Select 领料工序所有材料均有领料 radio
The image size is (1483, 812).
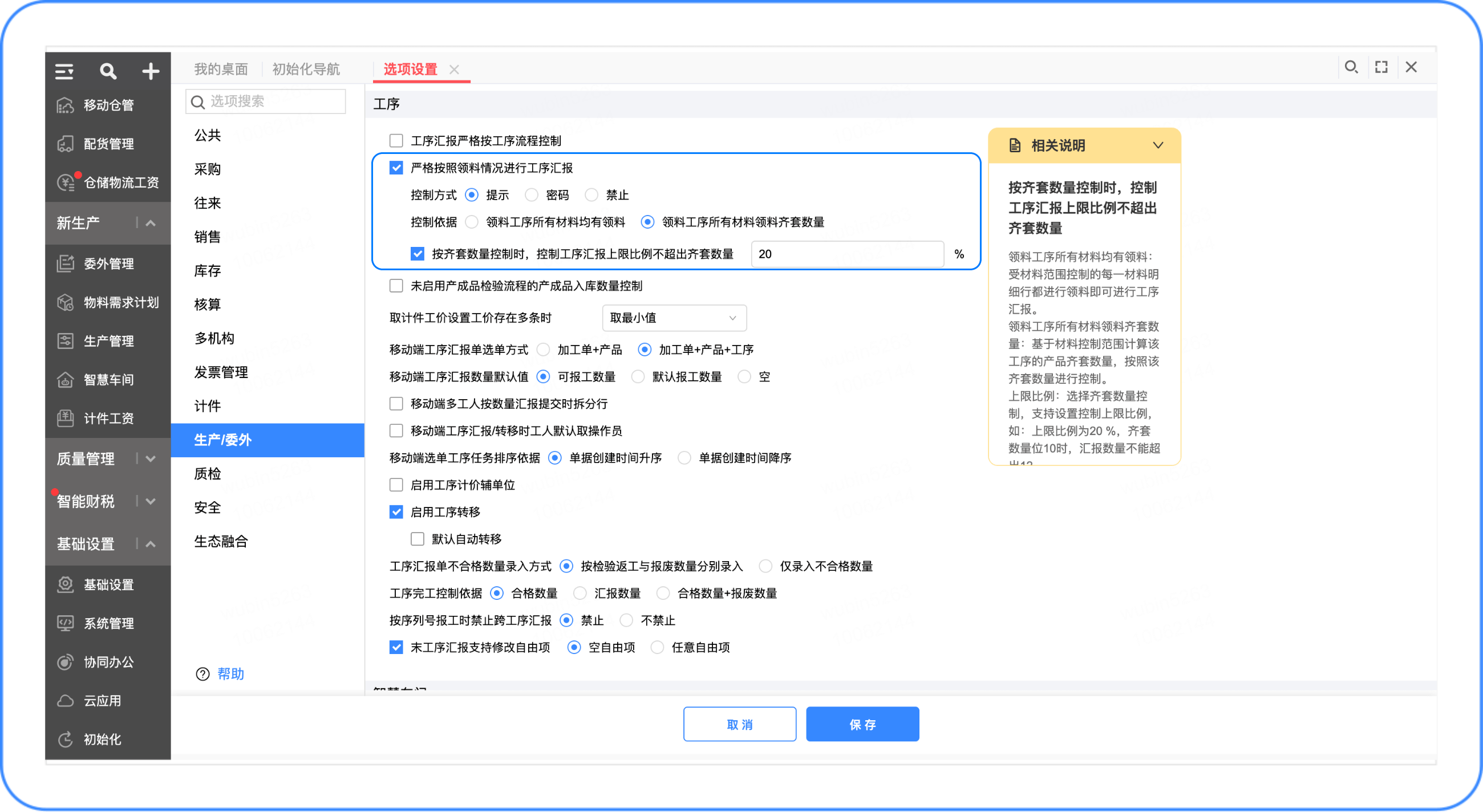tap(472, 222)
